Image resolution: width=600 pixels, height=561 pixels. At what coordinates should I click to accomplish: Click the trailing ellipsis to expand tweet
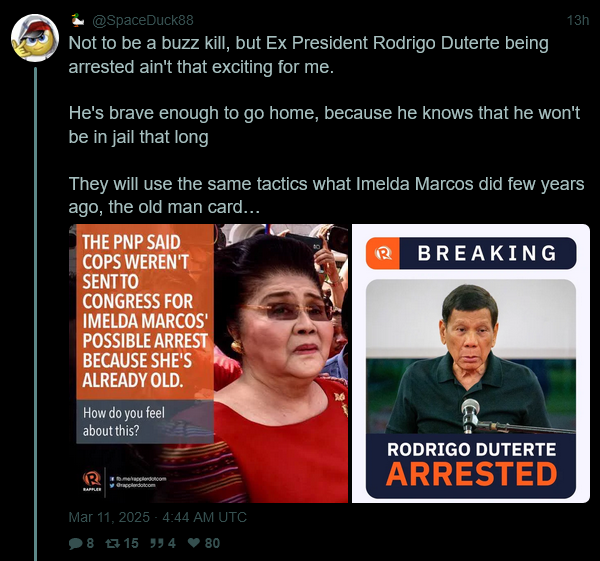(x=252, y=207)
